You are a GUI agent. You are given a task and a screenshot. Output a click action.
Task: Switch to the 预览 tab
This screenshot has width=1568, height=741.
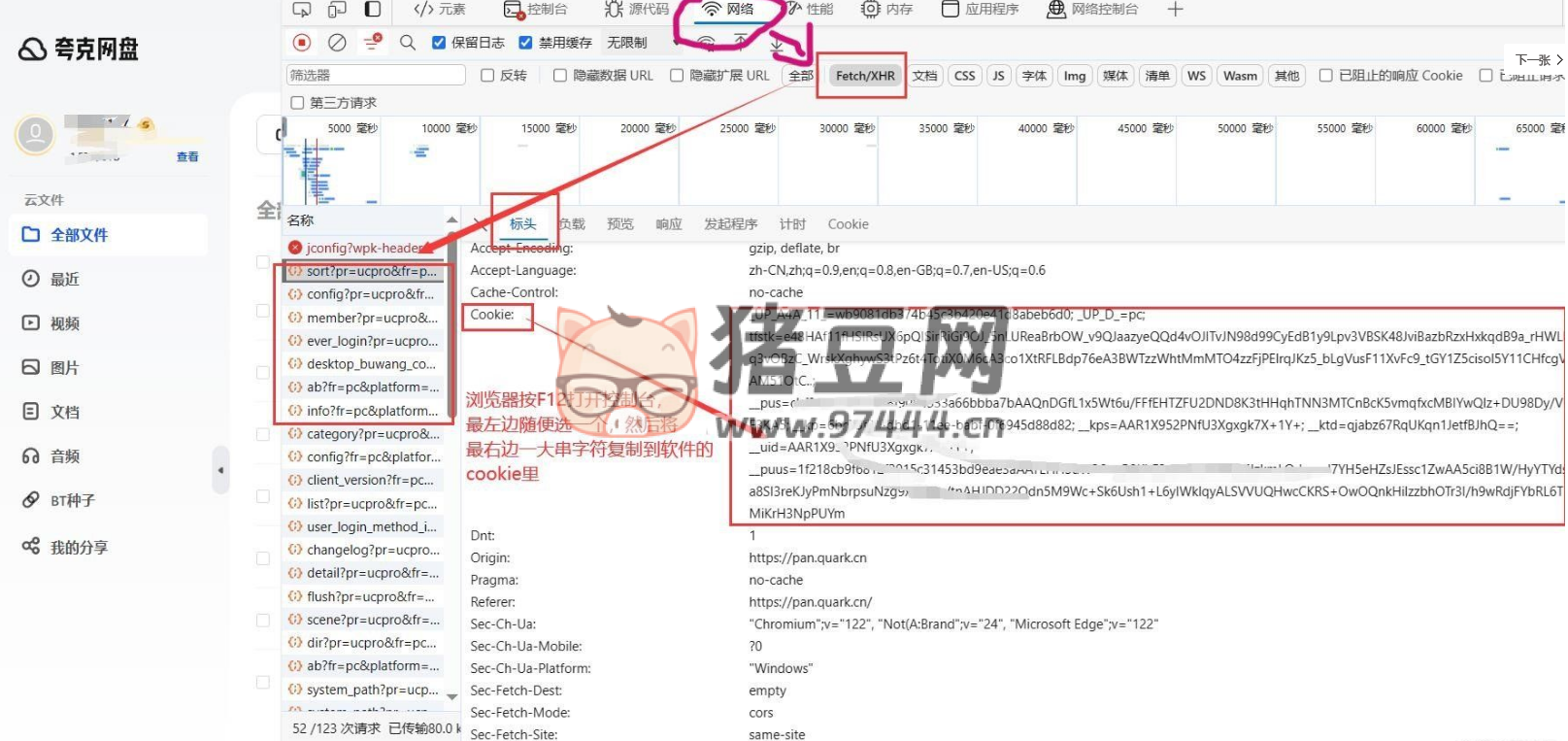click(620, 224)
